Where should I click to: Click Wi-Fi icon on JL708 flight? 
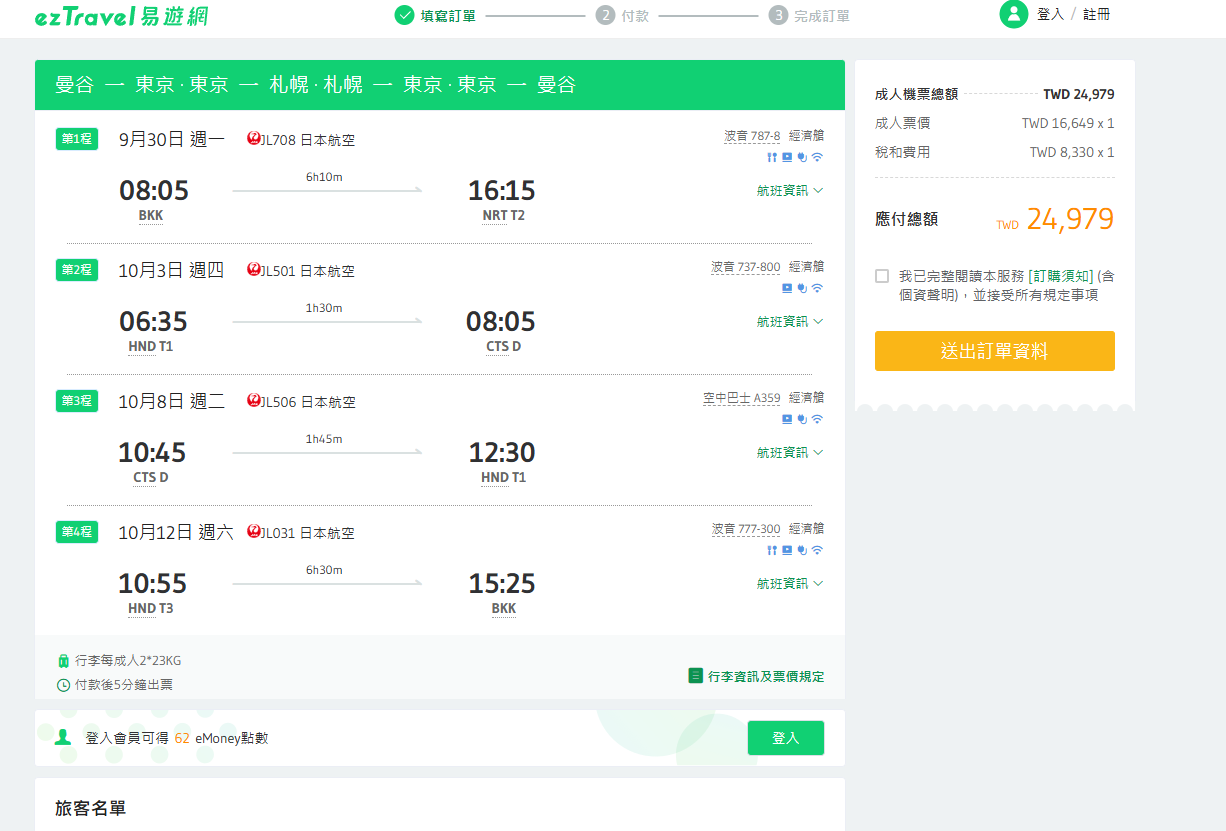817,157
